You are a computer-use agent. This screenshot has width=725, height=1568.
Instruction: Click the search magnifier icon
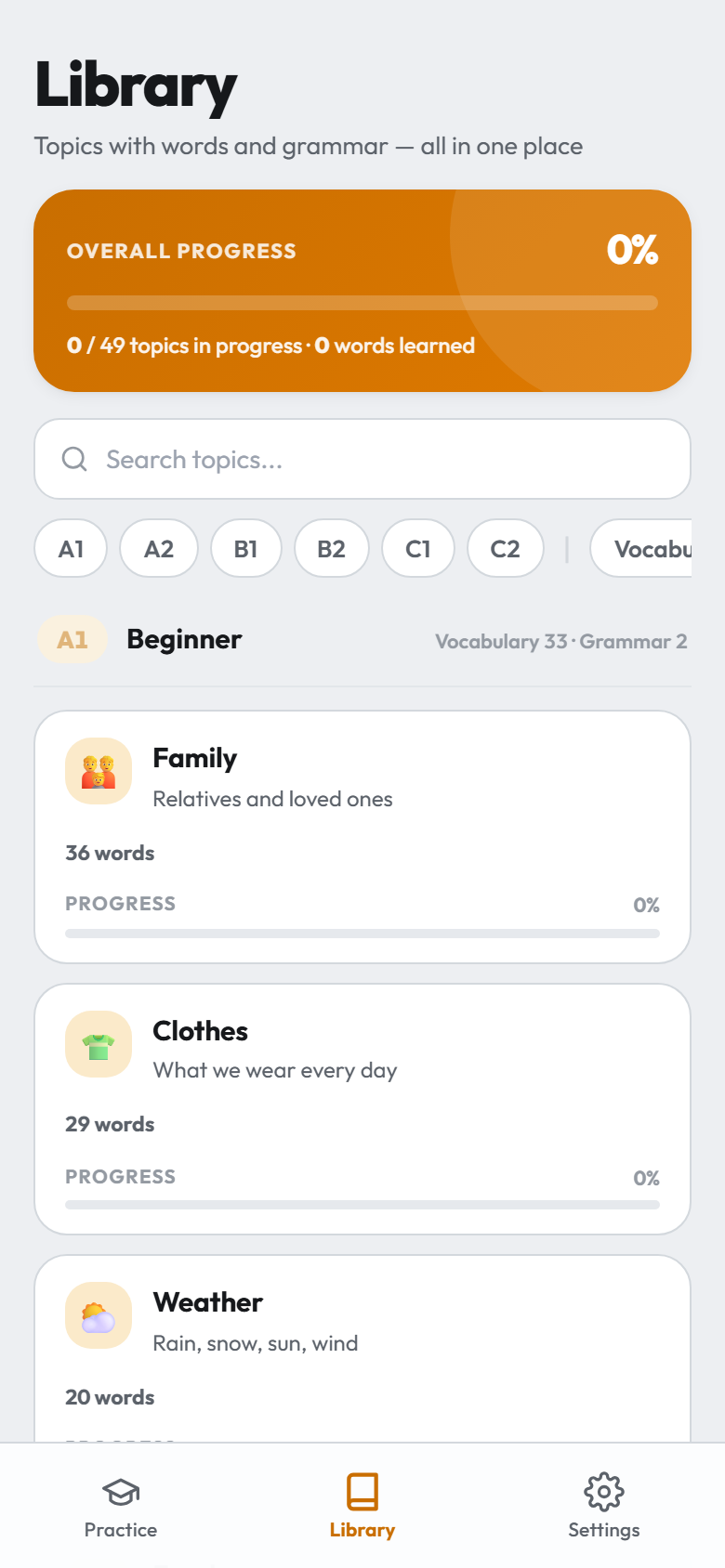(x=74, y=459)
